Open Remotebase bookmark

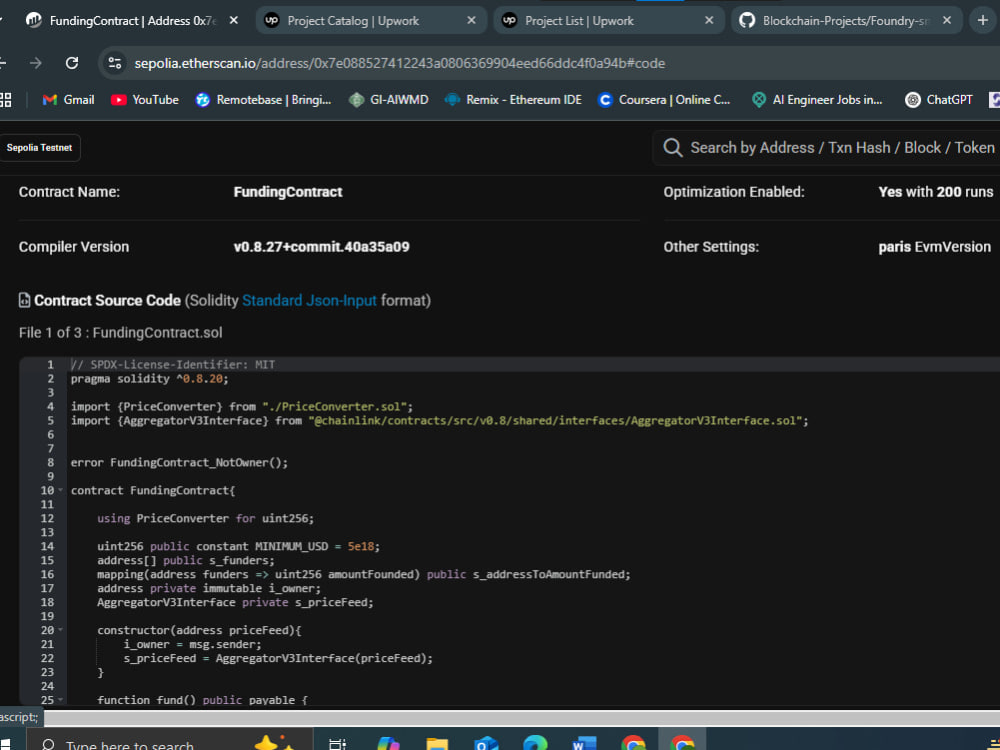tap(263, 99)
